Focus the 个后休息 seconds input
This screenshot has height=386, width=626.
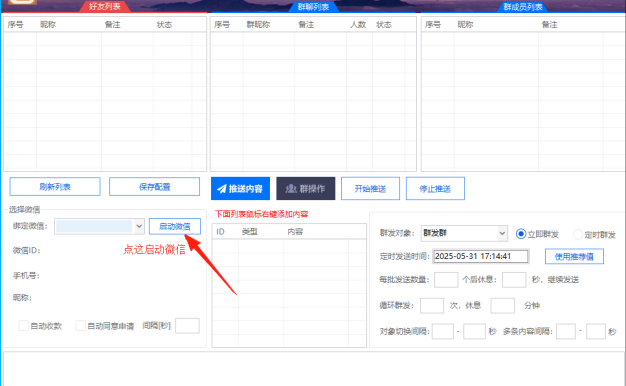coord(514,279)
